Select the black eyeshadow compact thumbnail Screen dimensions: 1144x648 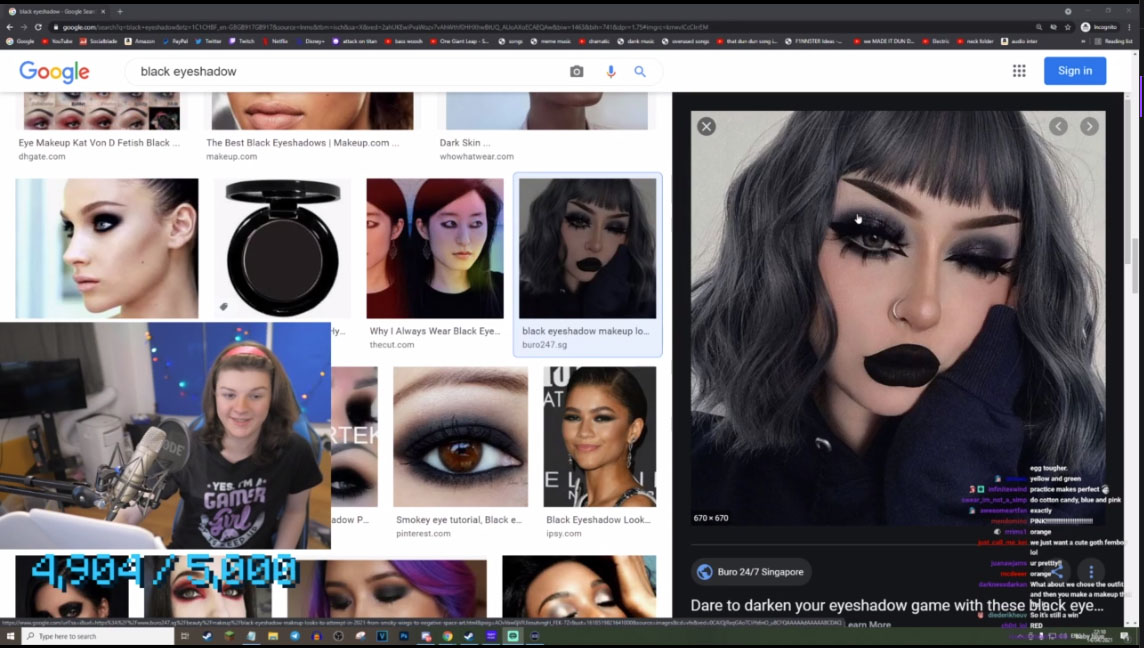tap(282, 248)
